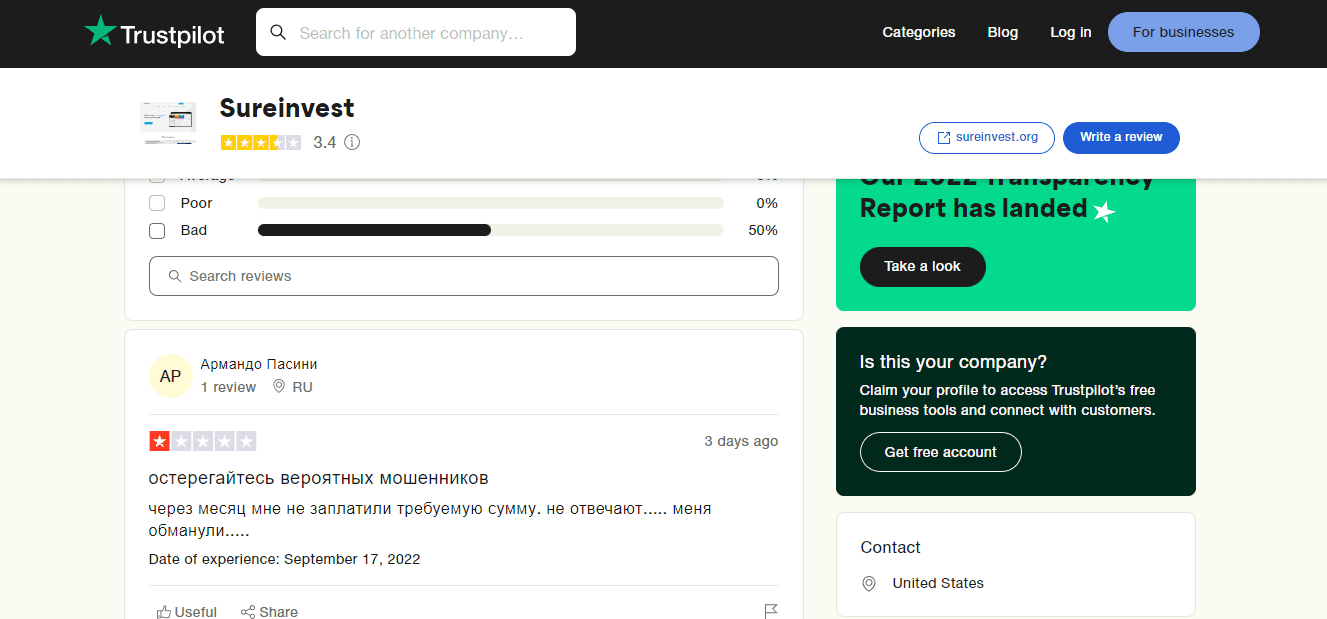Click the Share icon under the review

point(248,611)
